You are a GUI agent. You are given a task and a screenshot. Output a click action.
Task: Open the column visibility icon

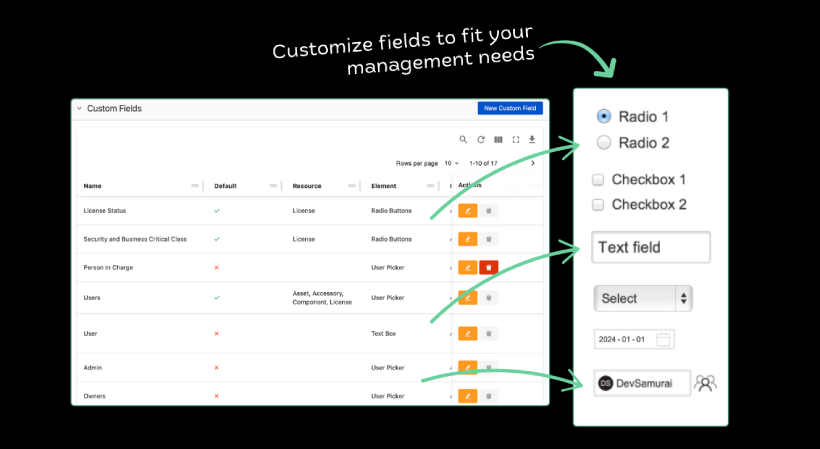coord(498,140)
